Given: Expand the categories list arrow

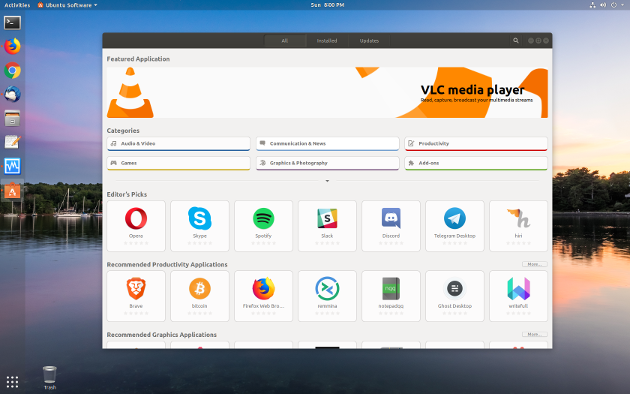Looking at the screenshot, I should pyautogui.click(x=327, y=181).
